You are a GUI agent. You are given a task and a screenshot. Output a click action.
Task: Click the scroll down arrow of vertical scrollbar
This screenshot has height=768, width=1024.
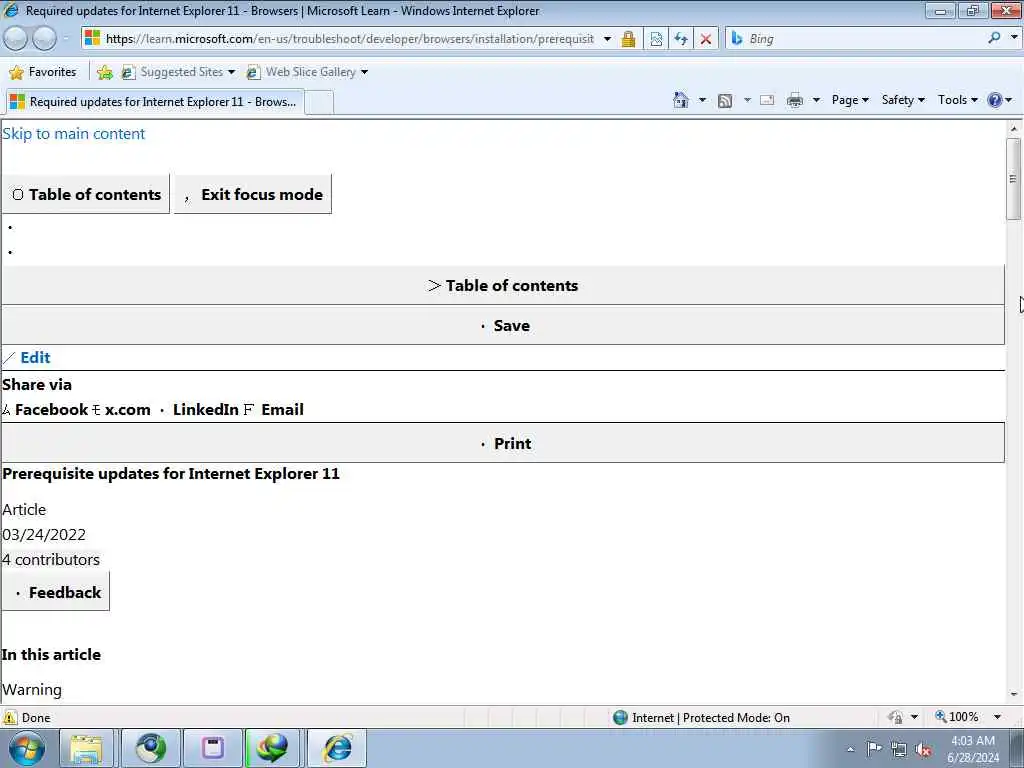click(1014, 695)
